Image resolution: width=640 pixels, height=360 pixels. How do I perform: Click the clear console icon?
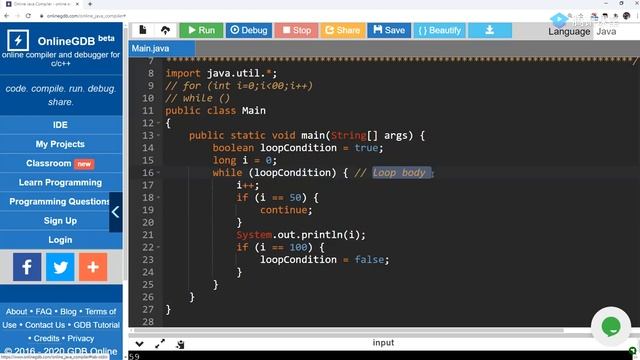point(180,344)
